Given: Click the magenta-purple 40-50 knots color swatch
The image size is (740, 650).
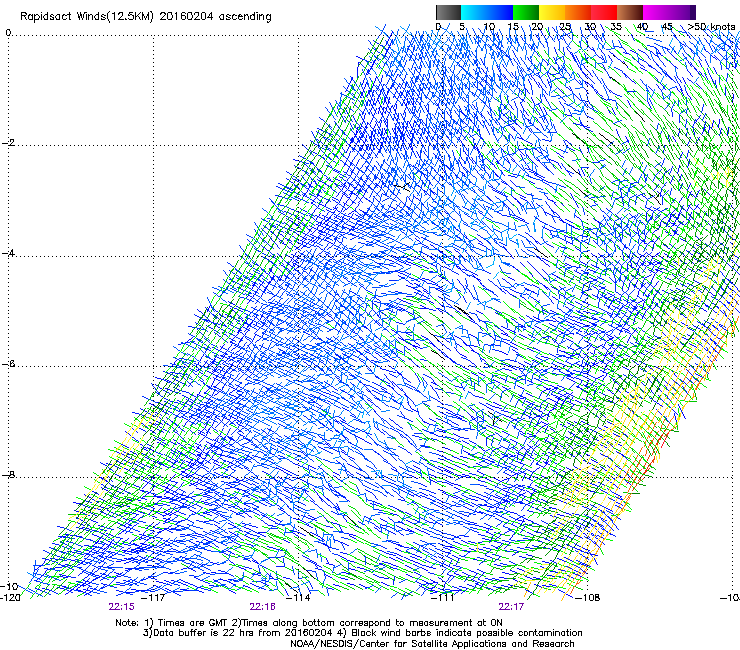Looking at the screenshot, I should [x=669, y=12].
